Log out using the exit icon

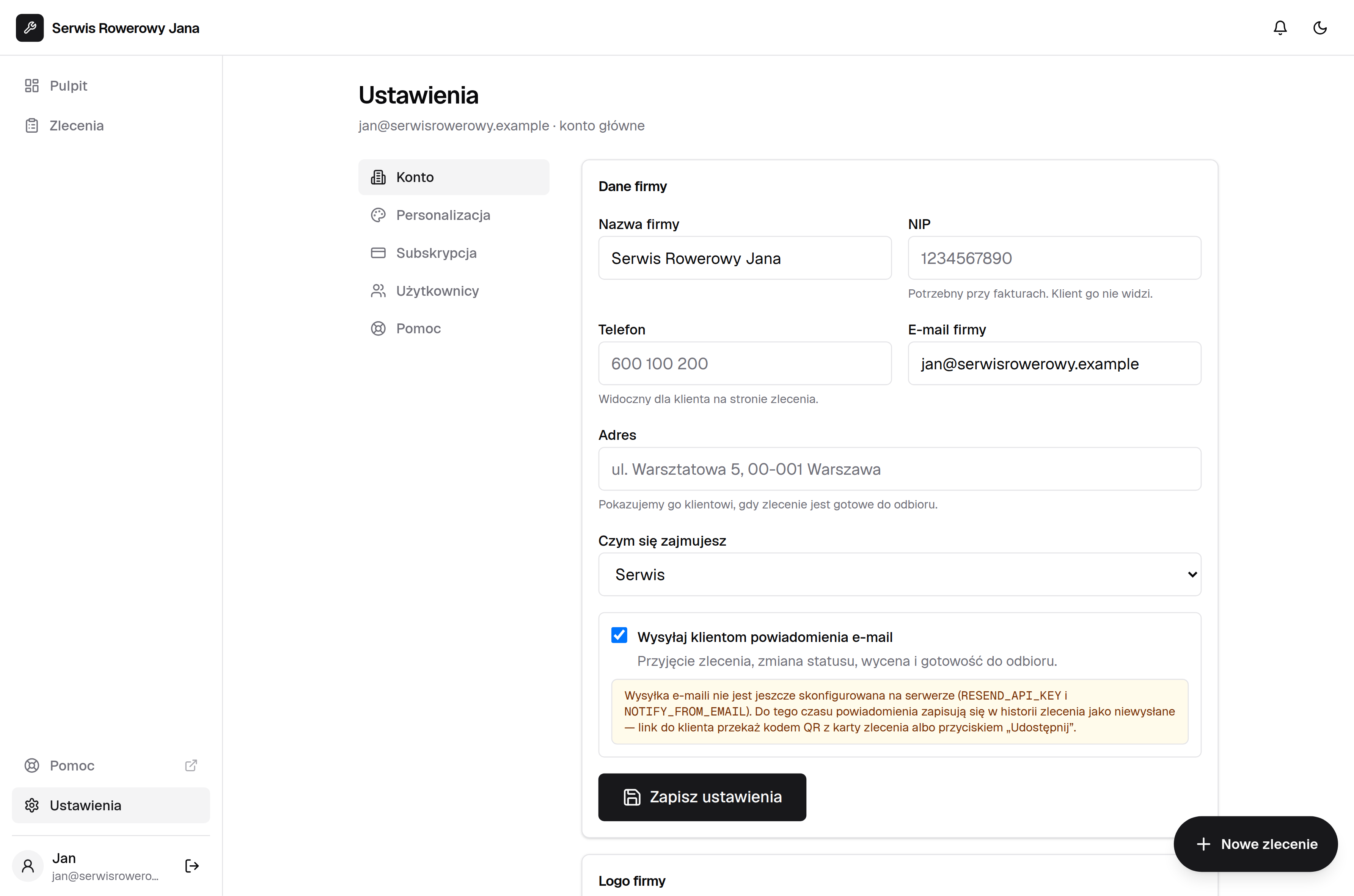coord(192,866)
